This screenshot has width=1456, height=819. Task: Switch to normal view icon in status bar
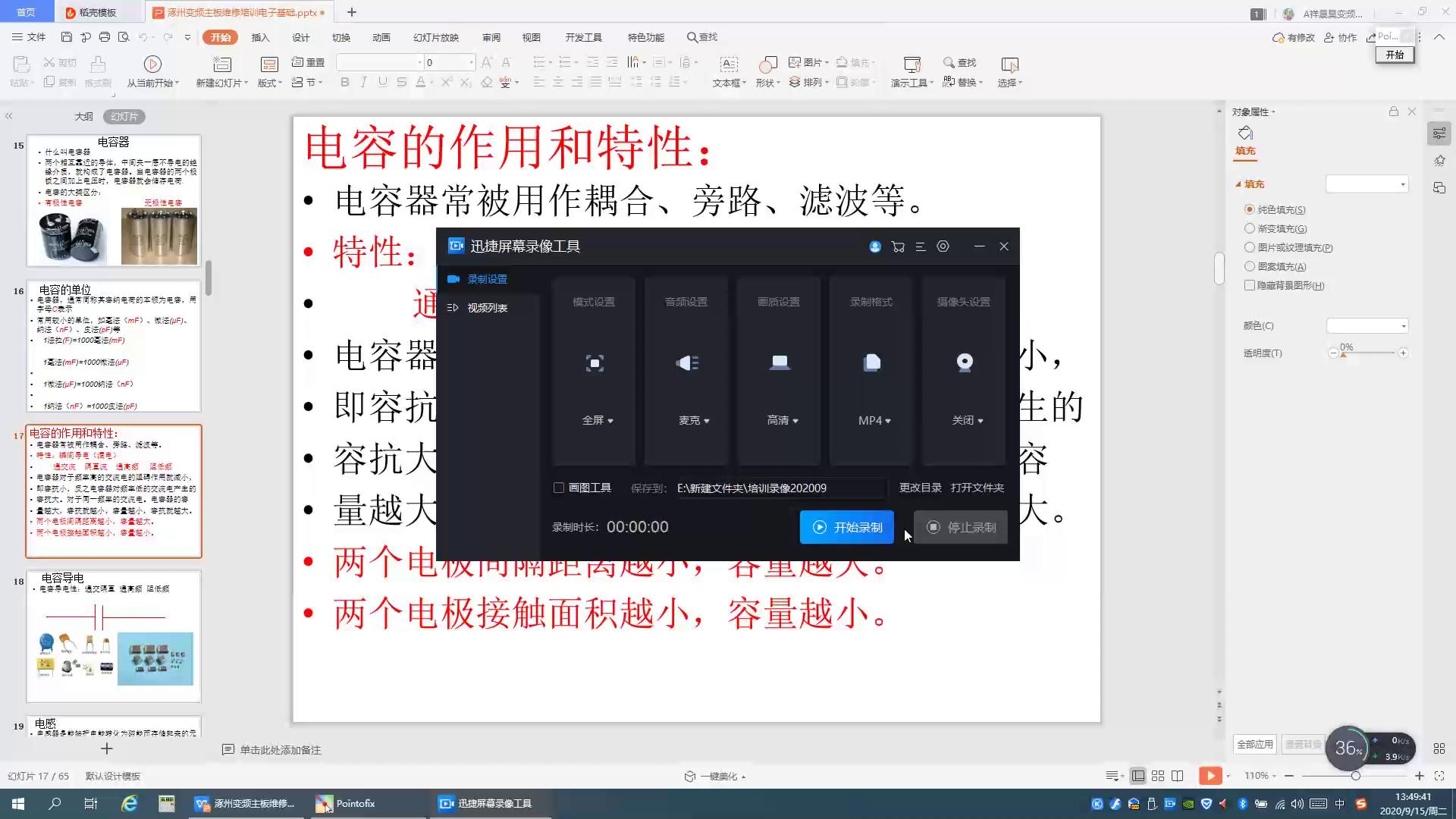1138,776
